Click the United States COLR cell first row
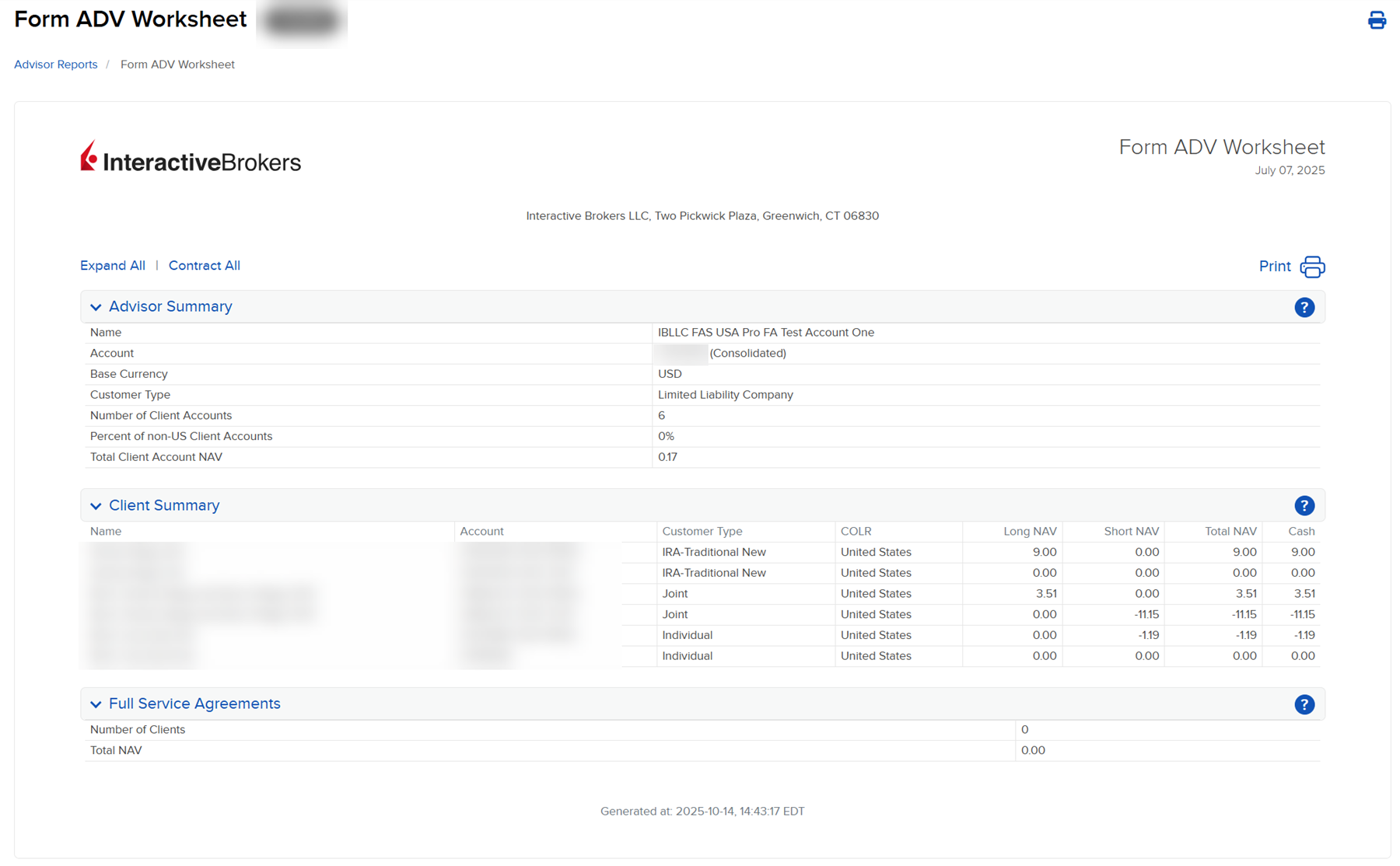 (876, 552)
